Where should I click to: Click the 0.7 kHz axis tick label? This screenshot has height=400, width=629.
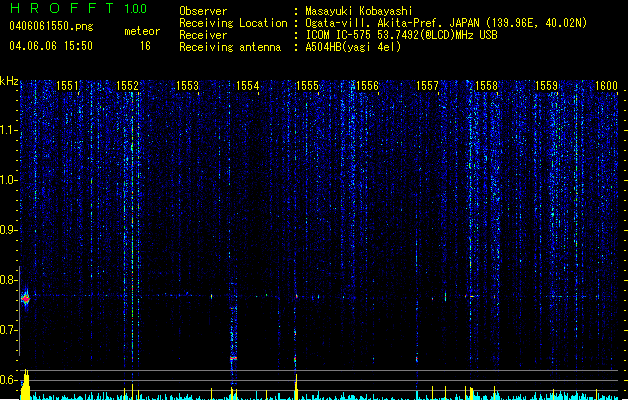click(7, 330)
